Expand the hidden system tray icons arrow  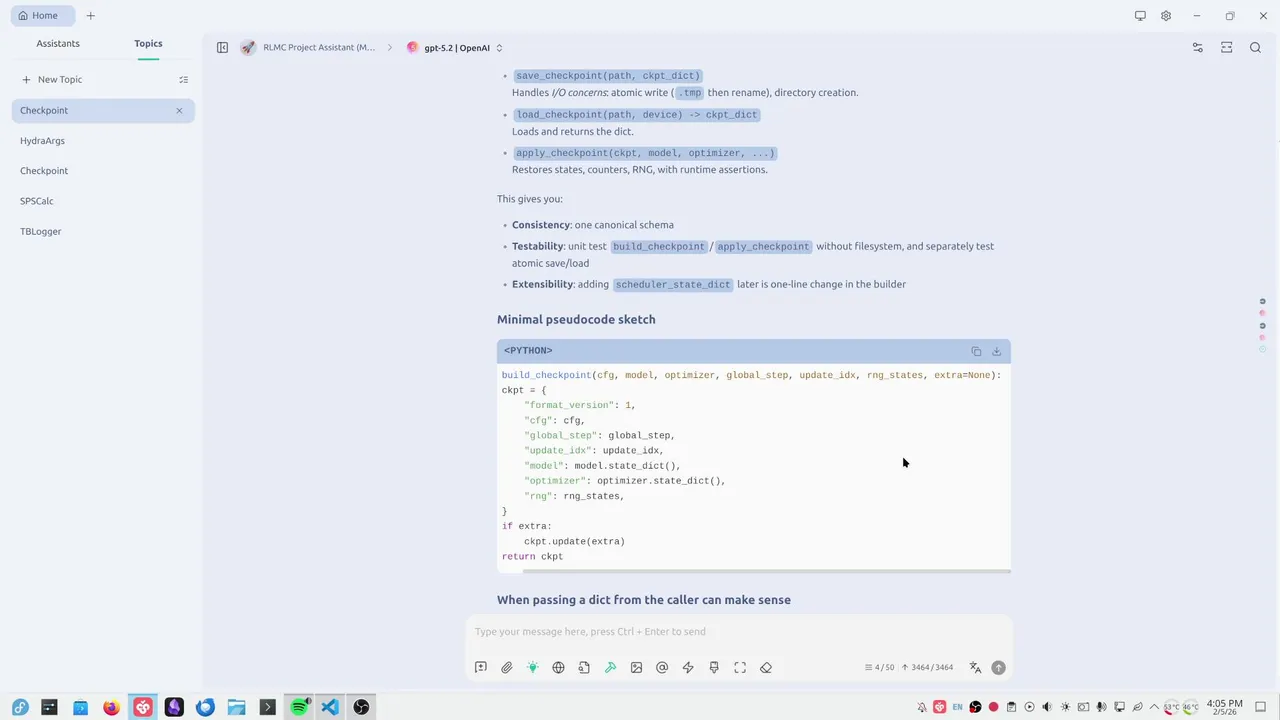tap(1155, 707)
